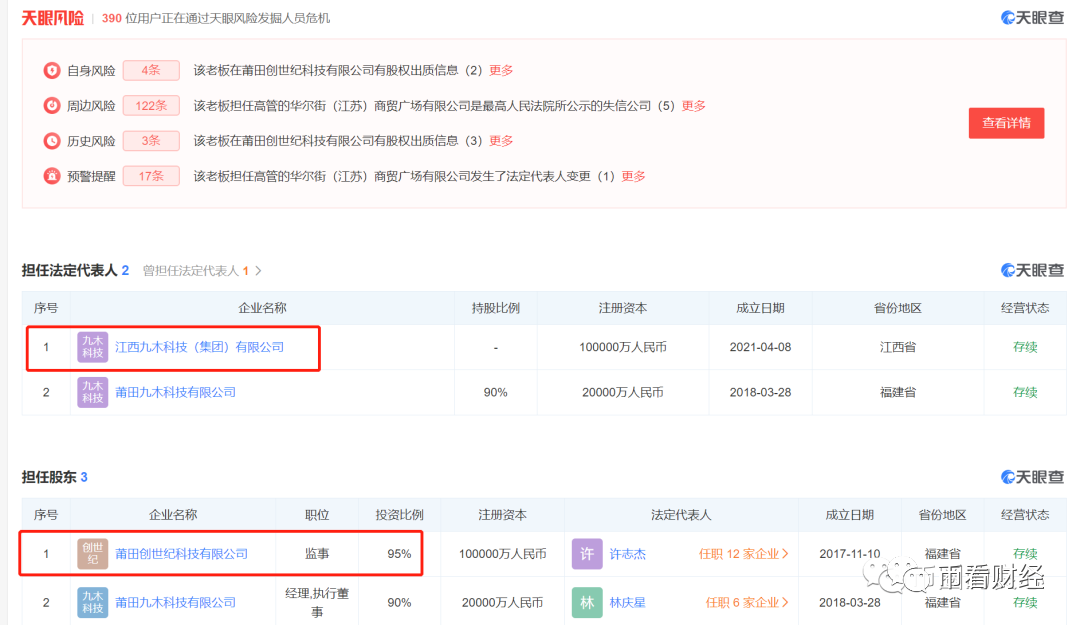Click the 林 avatar for 林庆星
The width and height of the screenshot is (1080, 625).
point(587,602)
